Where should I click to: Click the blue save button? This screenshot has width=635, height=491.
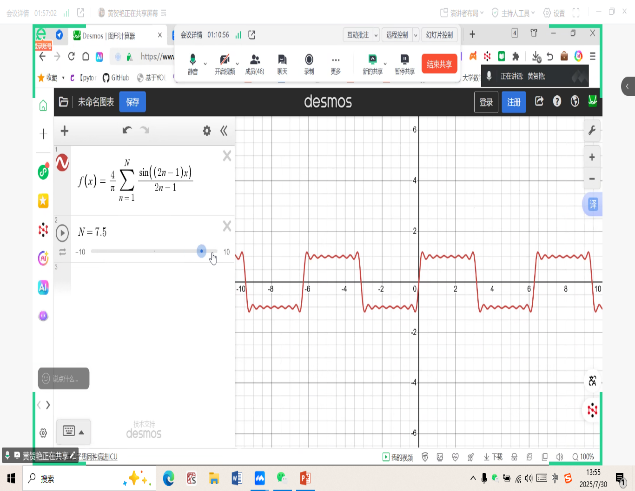click(131, 101)
